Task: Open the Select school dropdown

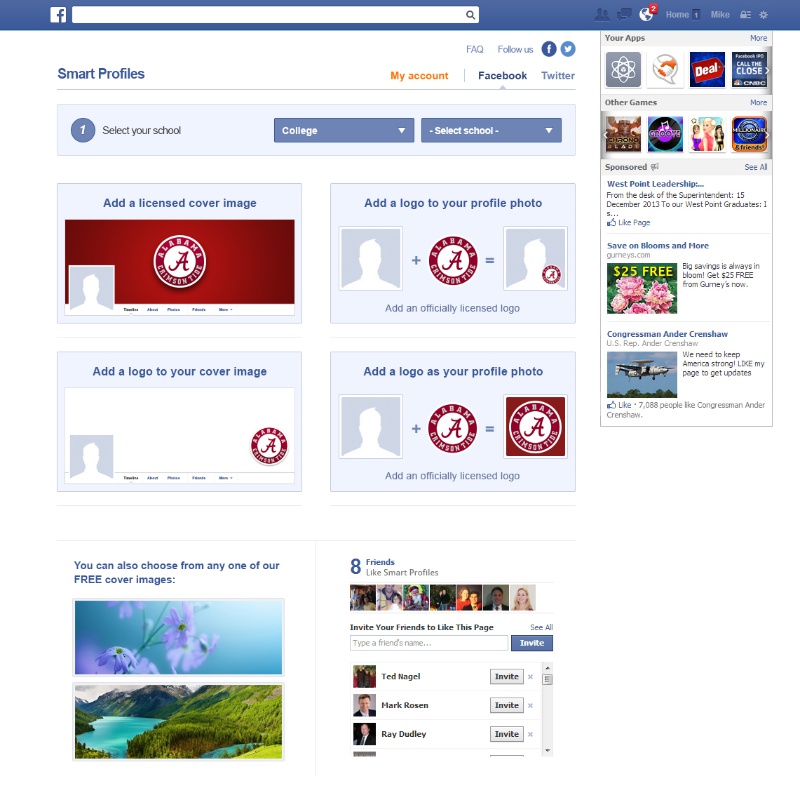Action: 490,130
